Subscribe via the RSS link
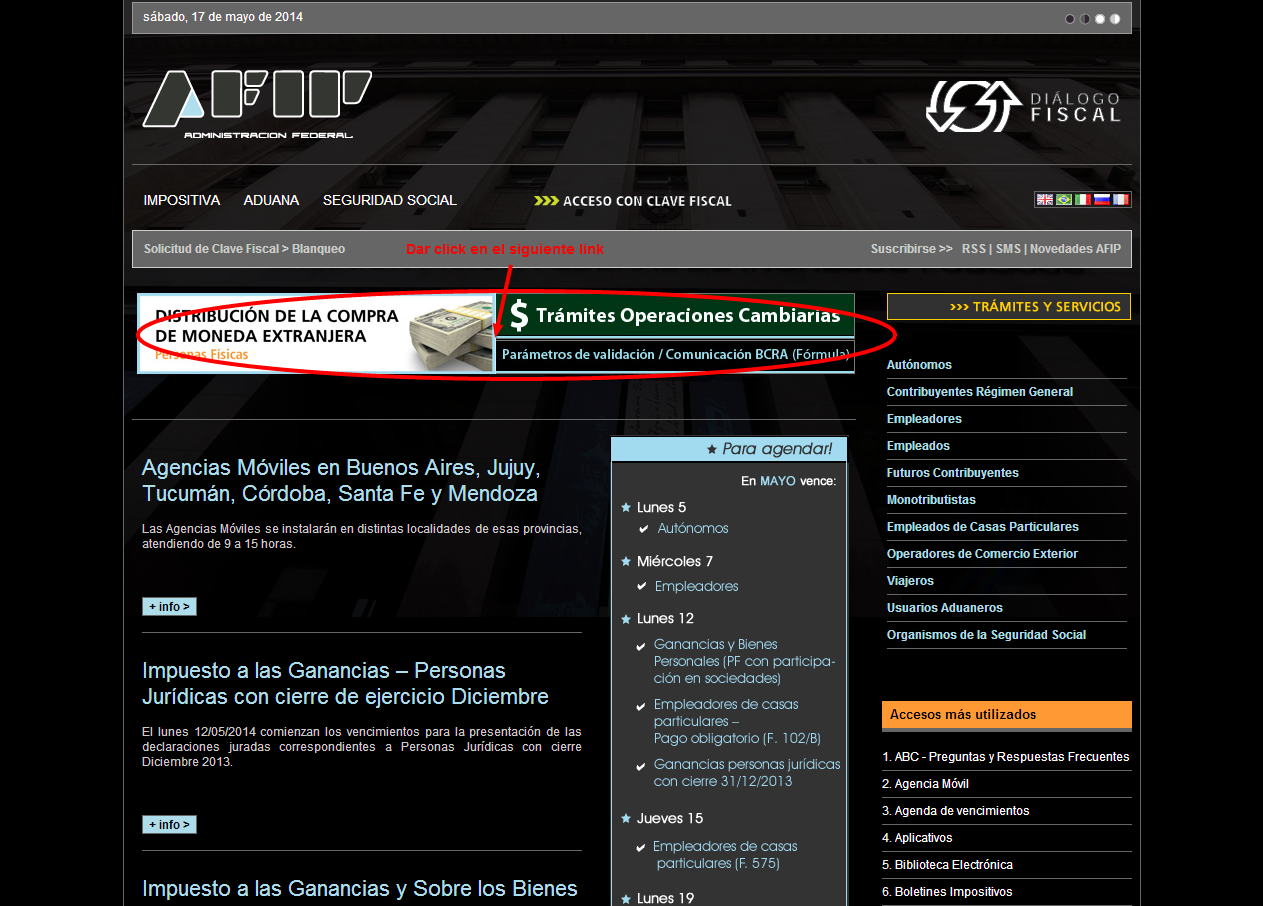 pyautogui.click(x=973, y=249)
